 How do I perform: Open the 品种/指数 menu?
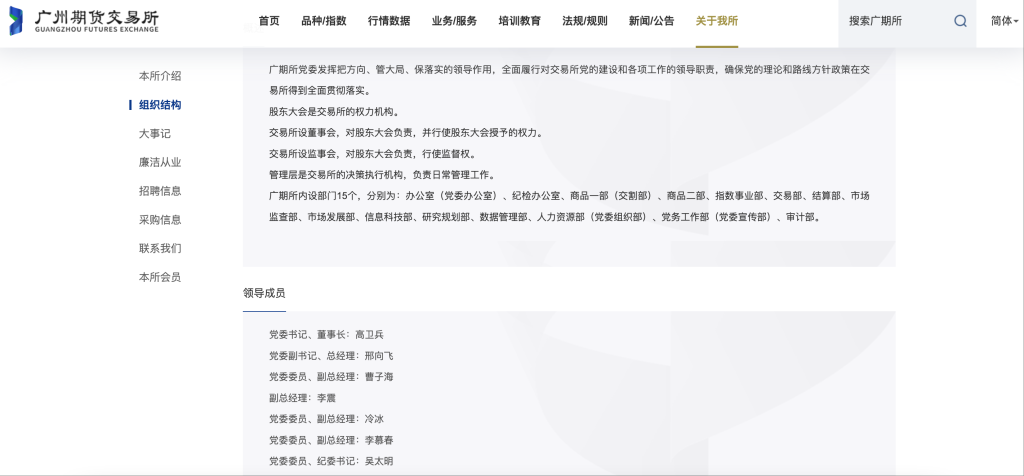pos(323,21)
